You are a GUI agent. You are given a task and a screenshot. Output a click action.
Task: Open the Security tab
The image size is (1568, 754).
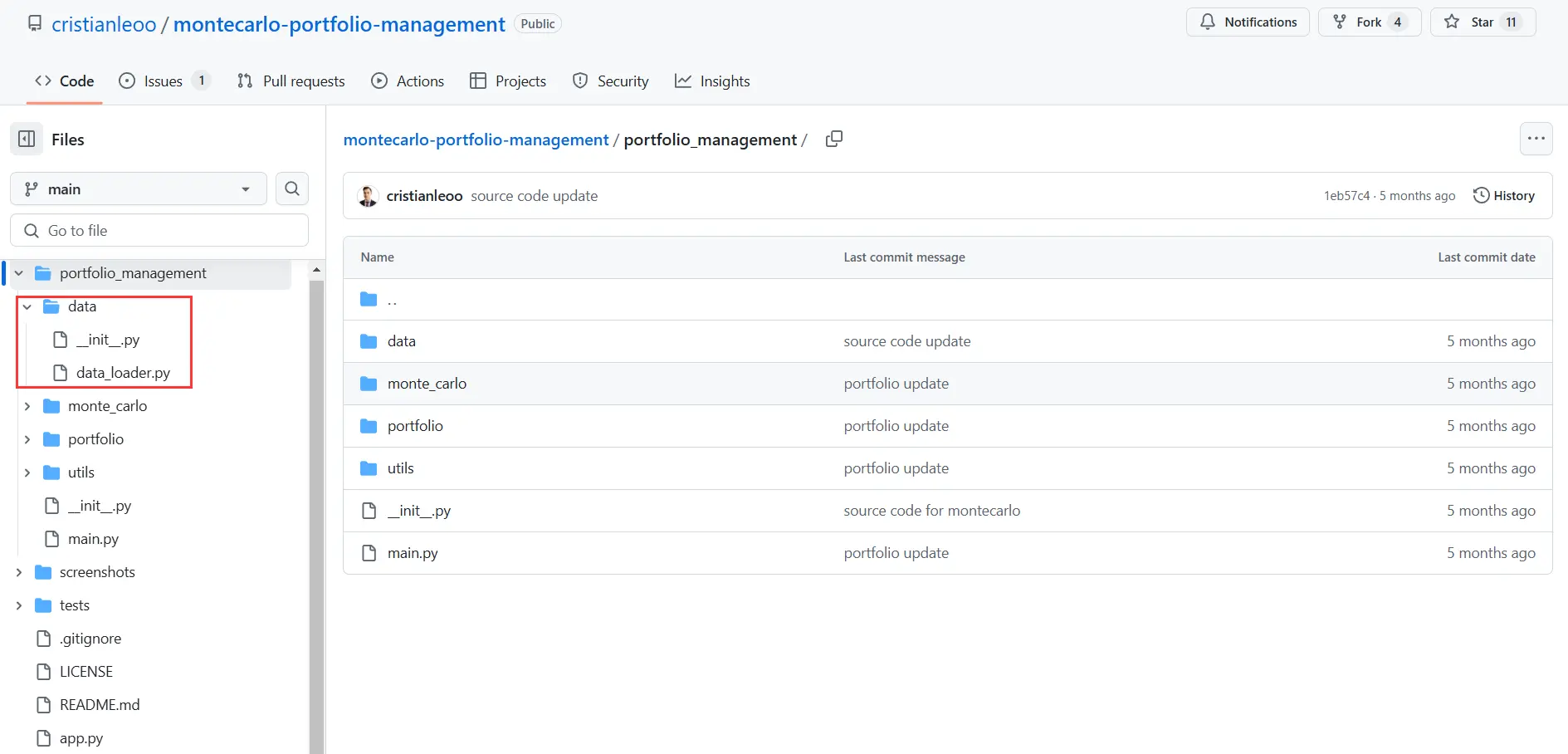click(x=611, y=81)
